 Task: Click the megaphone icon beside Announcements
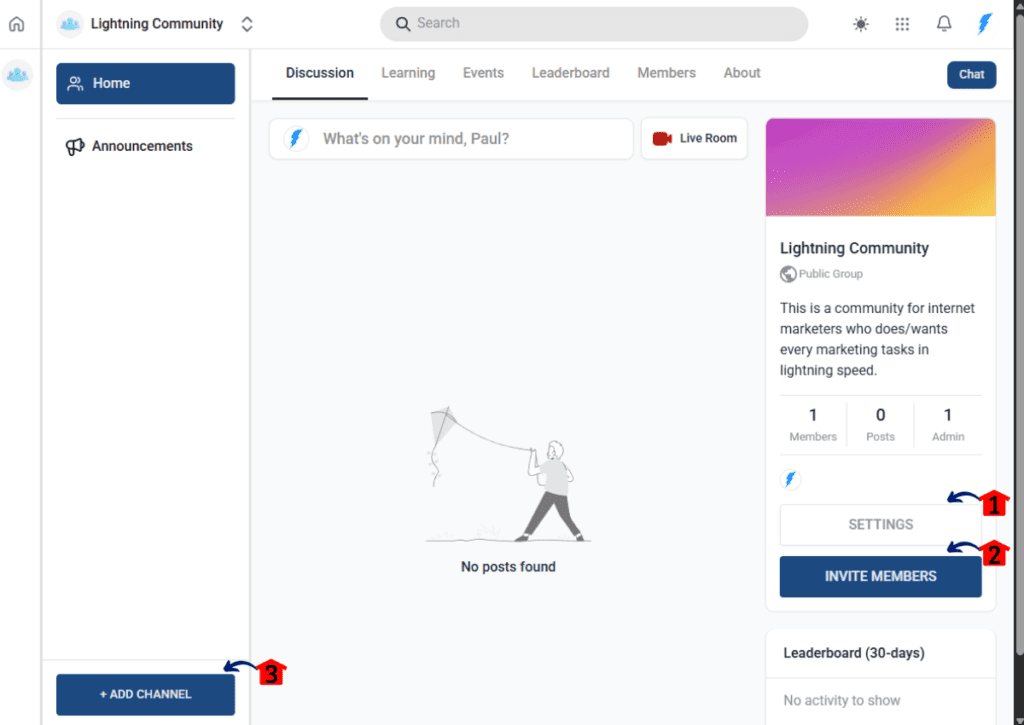click(74, 146)
